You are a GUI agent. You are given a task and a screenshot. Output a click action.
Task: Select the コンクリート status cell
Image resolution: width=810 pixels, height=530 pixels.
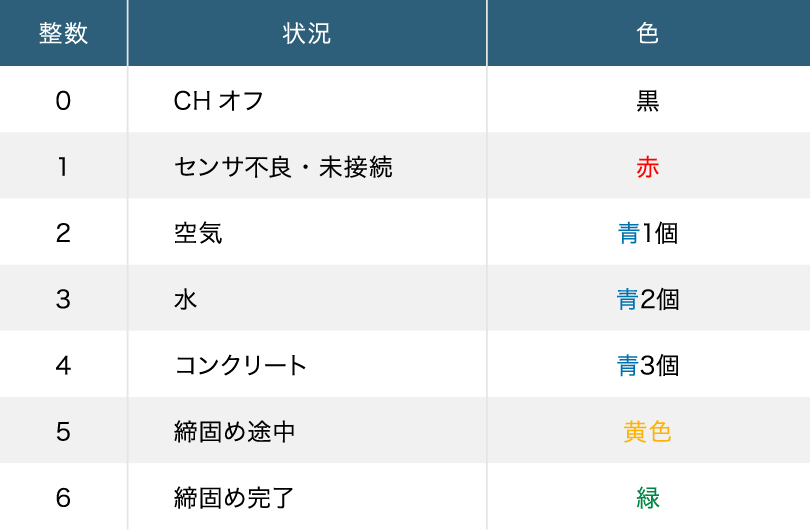tap(240, 365)
